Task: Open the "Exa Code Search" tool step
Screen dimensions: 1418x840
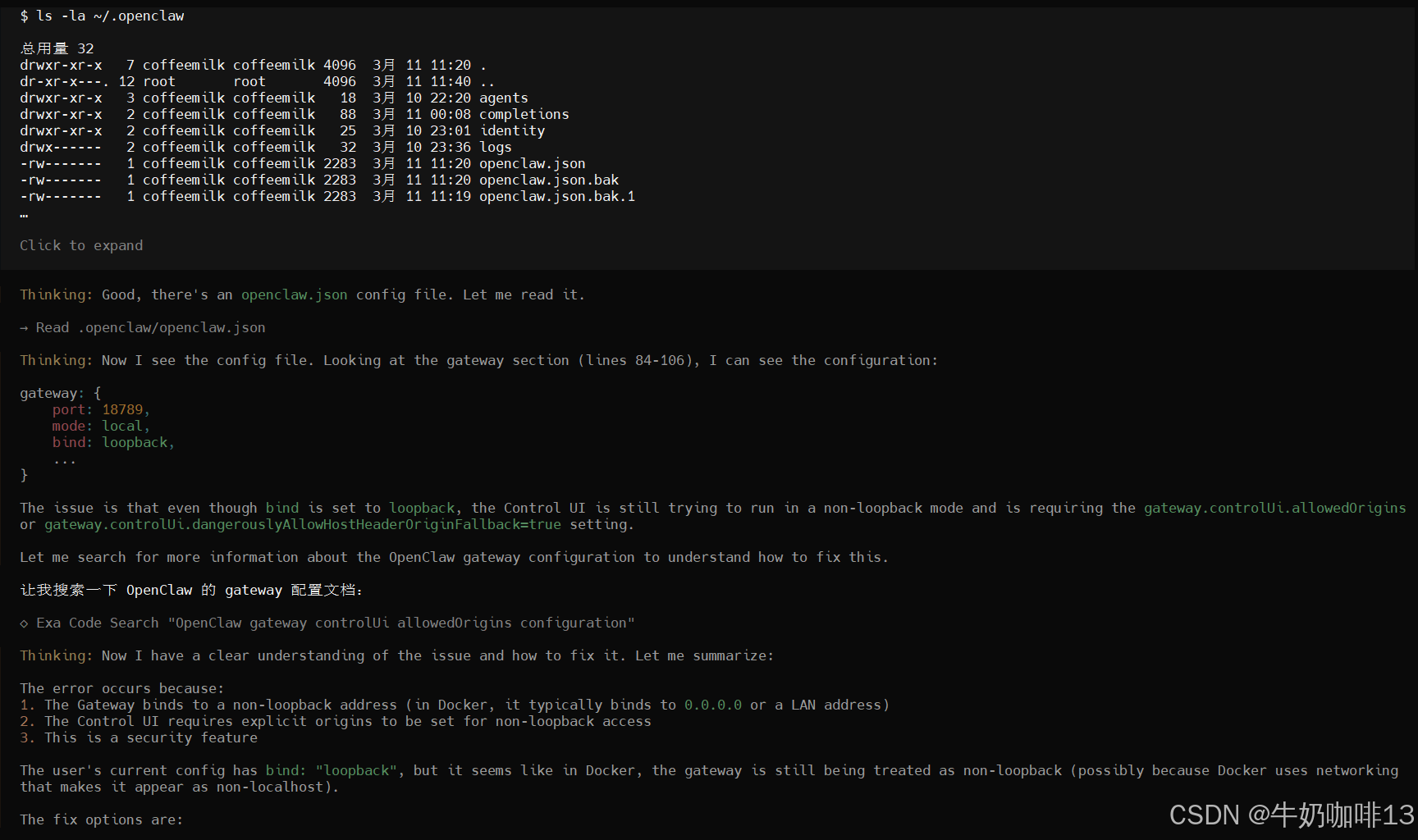Action: [327, 623]
